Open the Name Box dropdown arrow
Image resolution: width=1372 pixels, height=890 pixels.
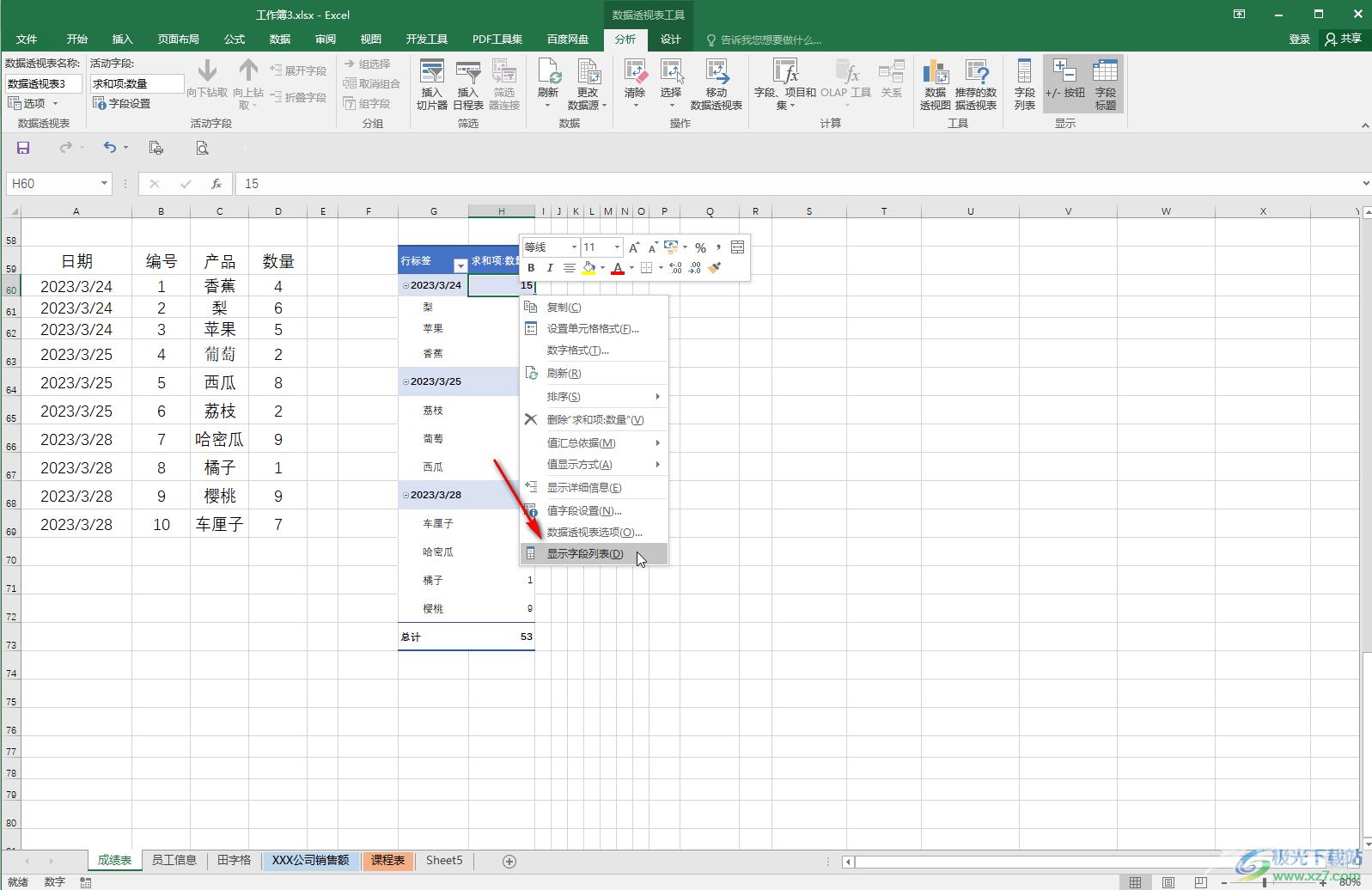tap(104, 184)
